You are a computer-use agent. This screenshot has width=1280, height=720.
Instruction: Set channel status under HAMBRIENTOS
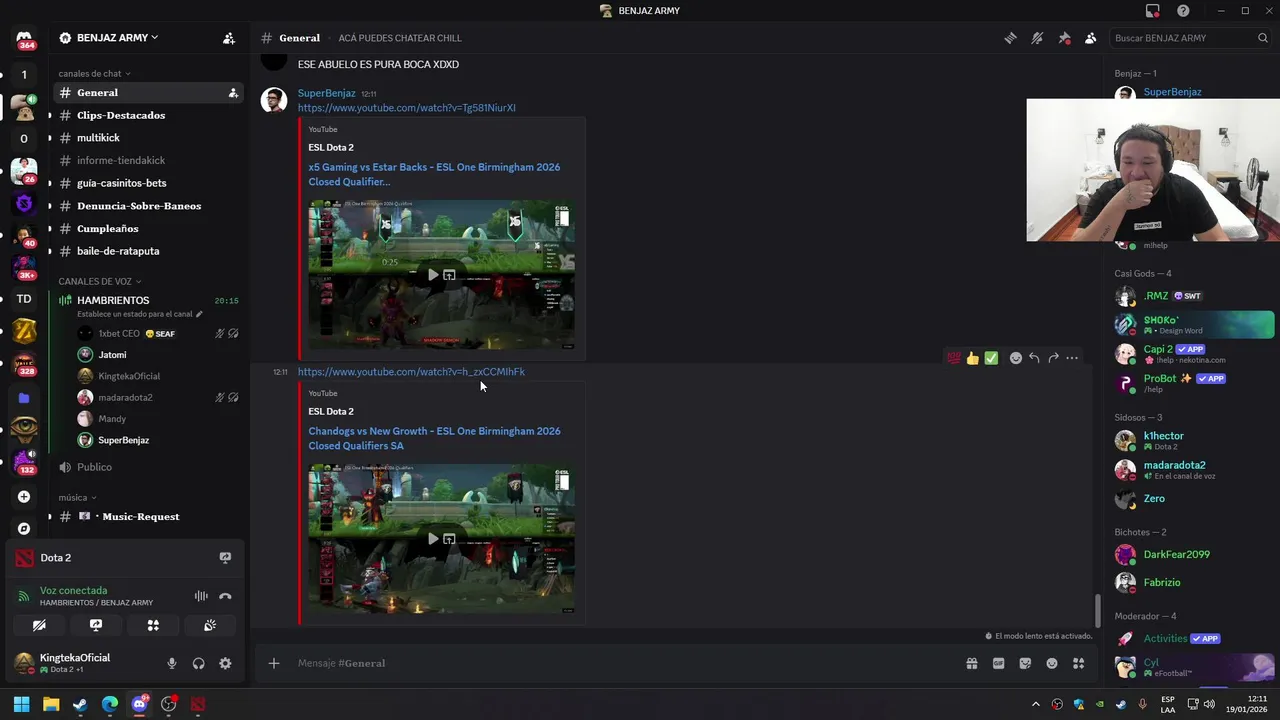pyautogui.click(x=140, y=314)
